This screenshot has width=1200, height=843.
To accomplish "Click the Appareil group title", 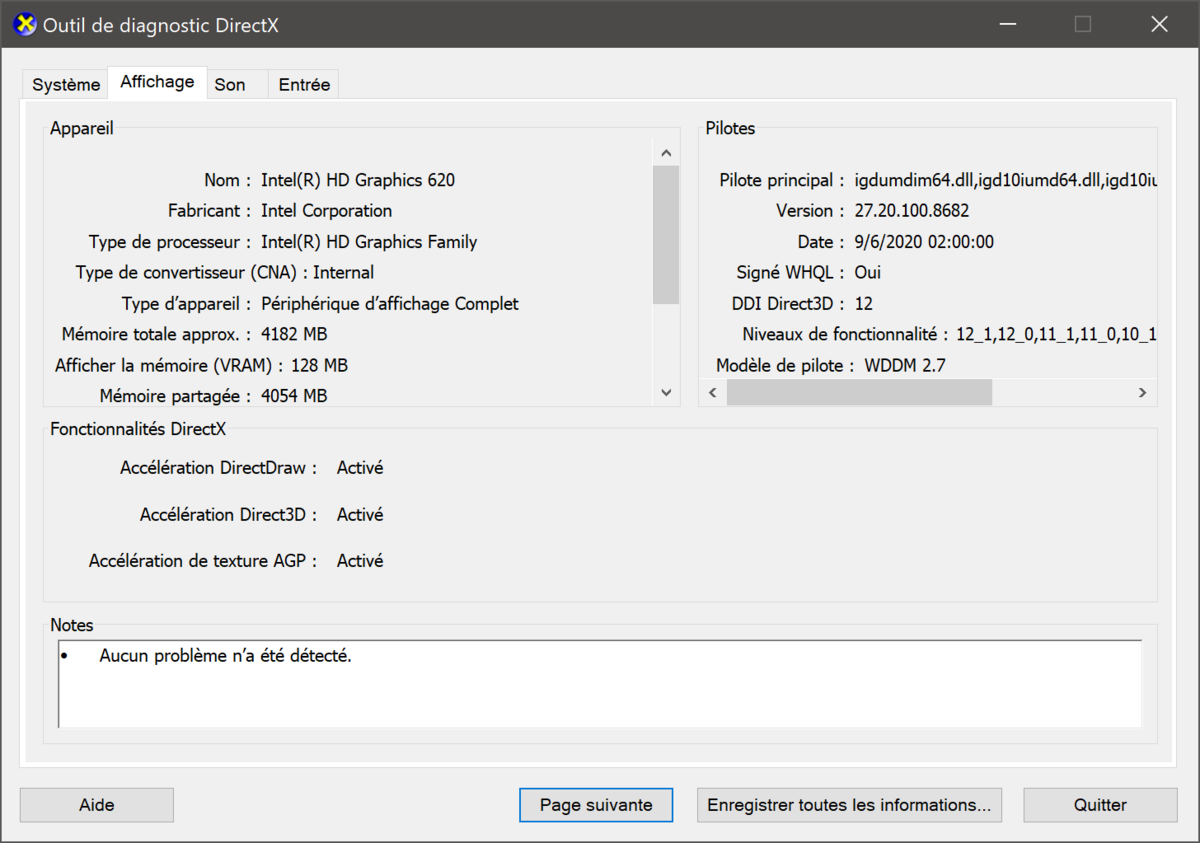I will (82, 128).
